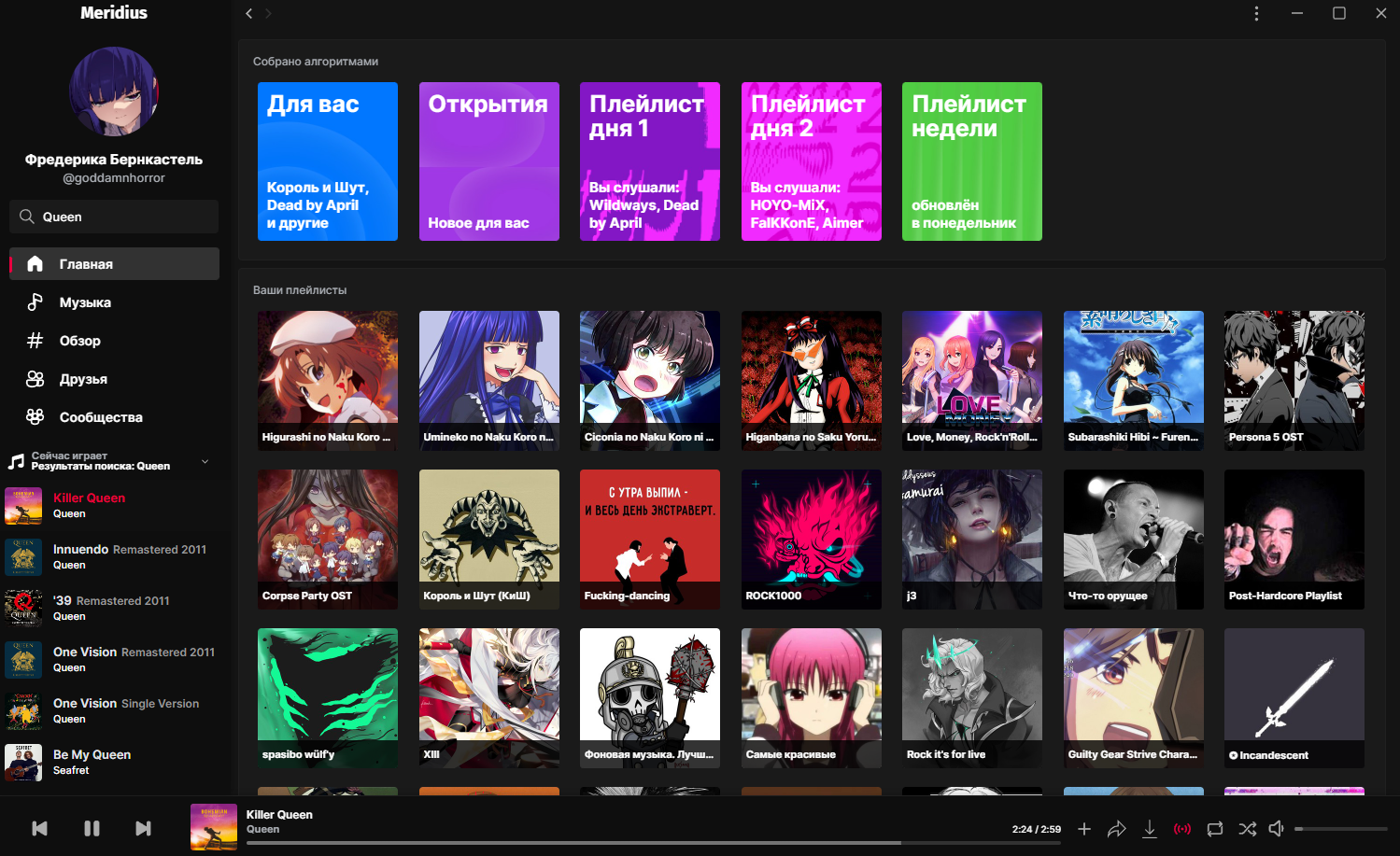Play Killer Queen in the queue
The width and height of the screenshot is (1400, 856).
tap(114, 505)
